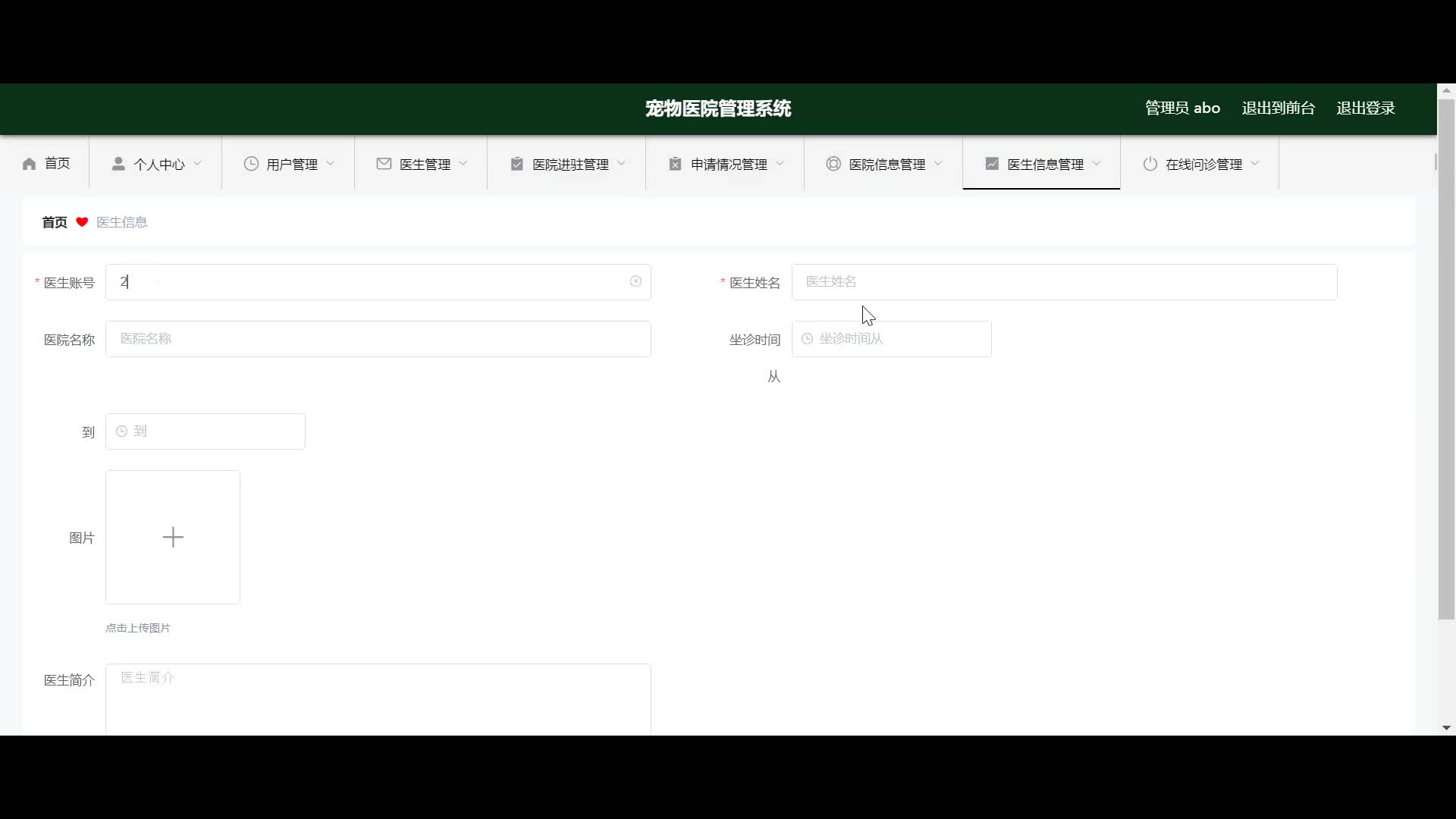Expand the 个人中心 dropdown chevron
The height and width of the screenshot is (819, 1456).
[x=198, y=163]
